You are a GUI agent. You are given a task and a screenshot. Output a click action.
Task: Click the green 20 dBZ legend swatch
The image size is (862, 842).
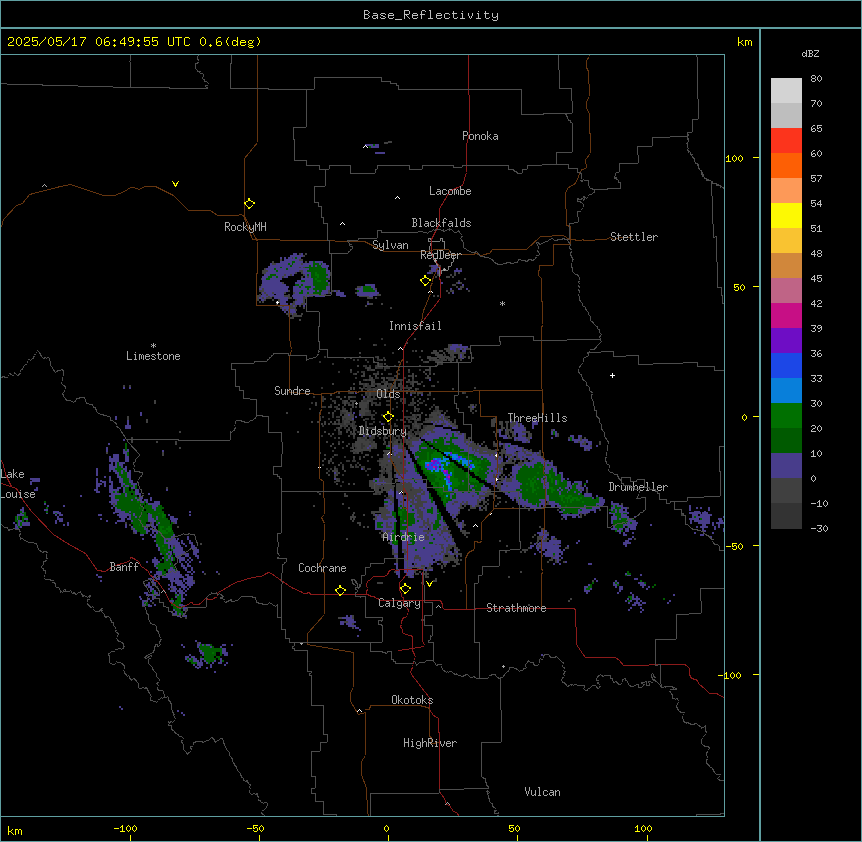point(786,416)
